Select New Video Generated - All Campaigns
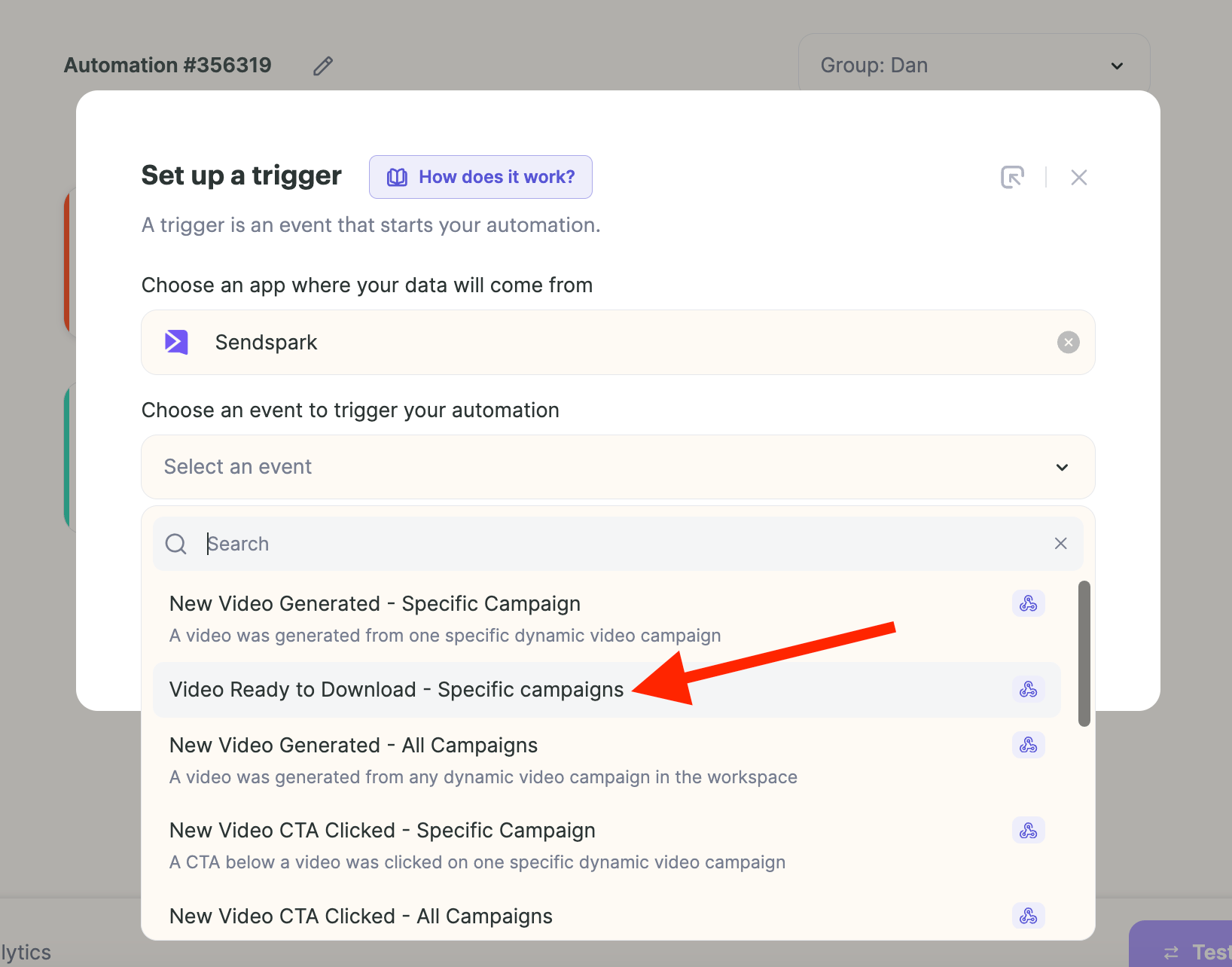Image resolution: width=1232 pixels, height=967 pixels. [606, 761]
